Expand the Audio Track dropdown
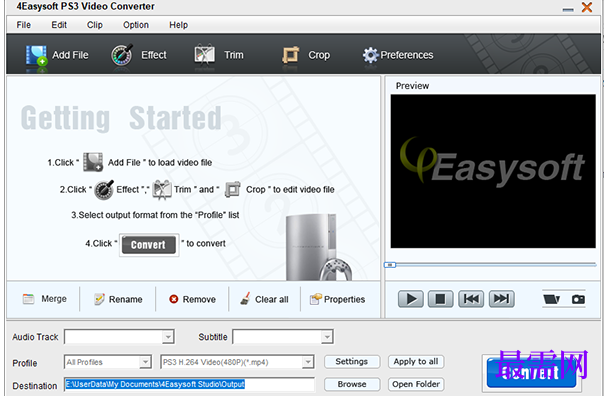 pos(168,337)
